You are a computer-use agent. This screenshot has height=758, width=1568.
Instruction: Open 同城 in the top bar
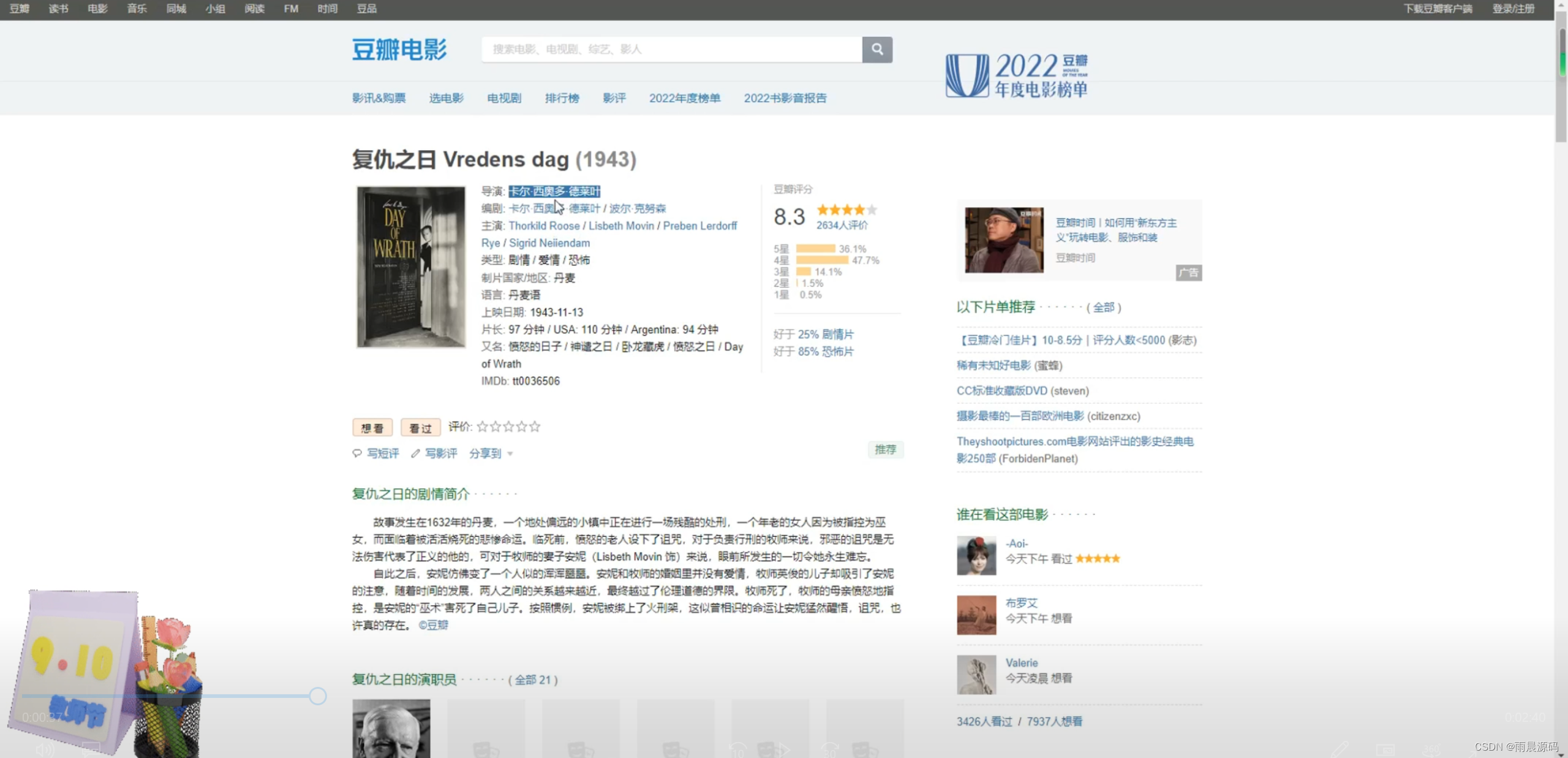pyautogui.click(x=176, y=9)
